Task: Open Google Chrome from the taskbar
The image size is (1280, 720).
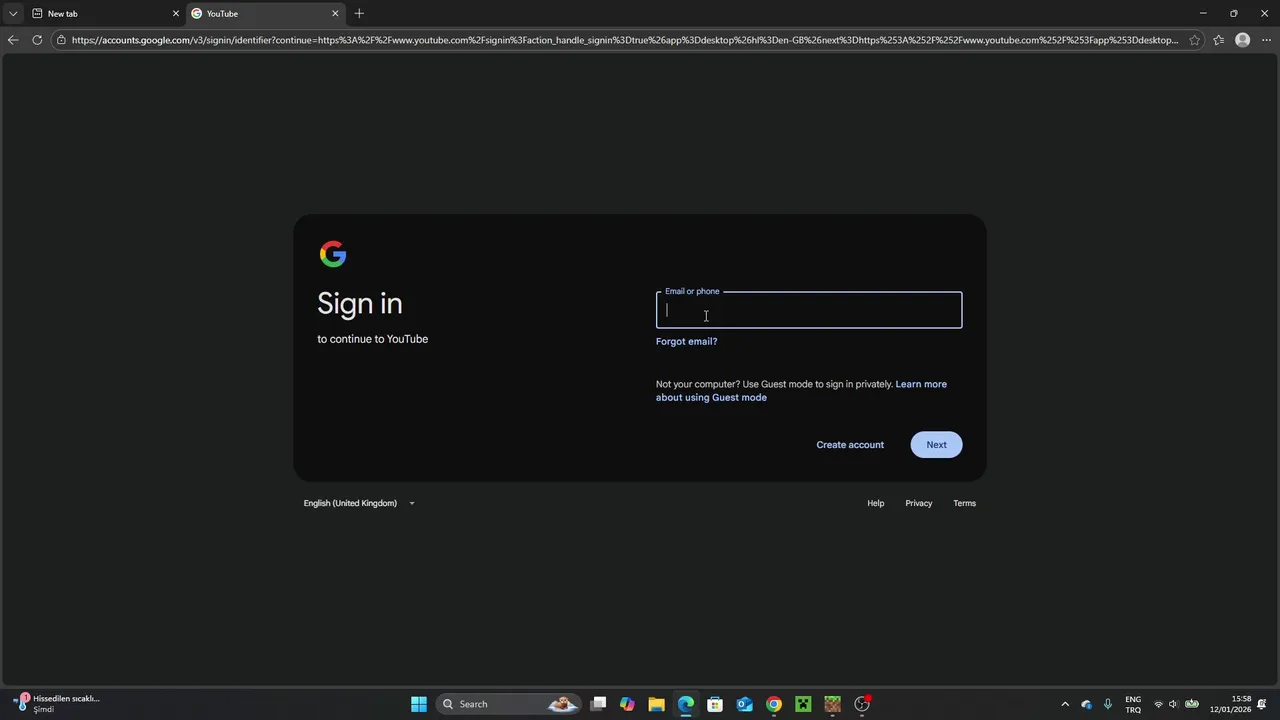Action: pos(774,704)
